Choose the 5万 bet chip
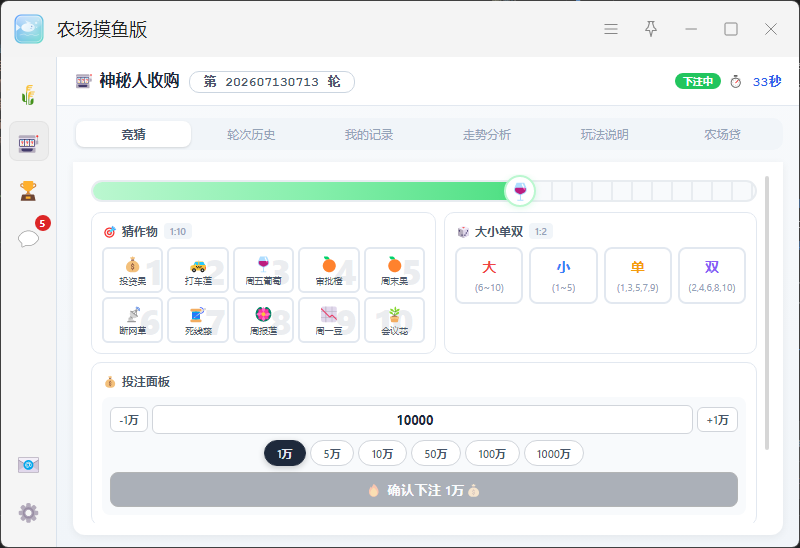 (332, 453)
